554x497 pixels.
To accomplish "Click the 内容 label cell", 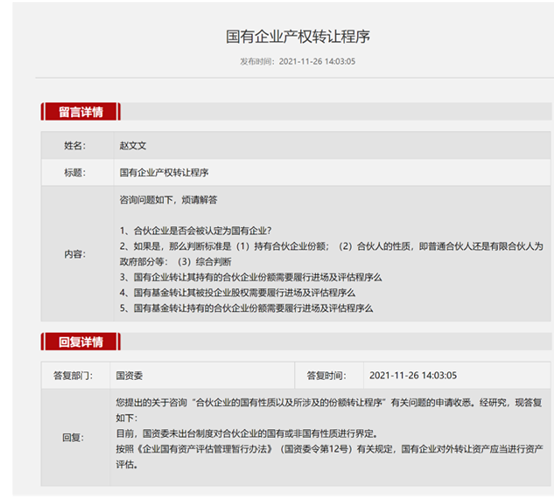I will [77, 254].
